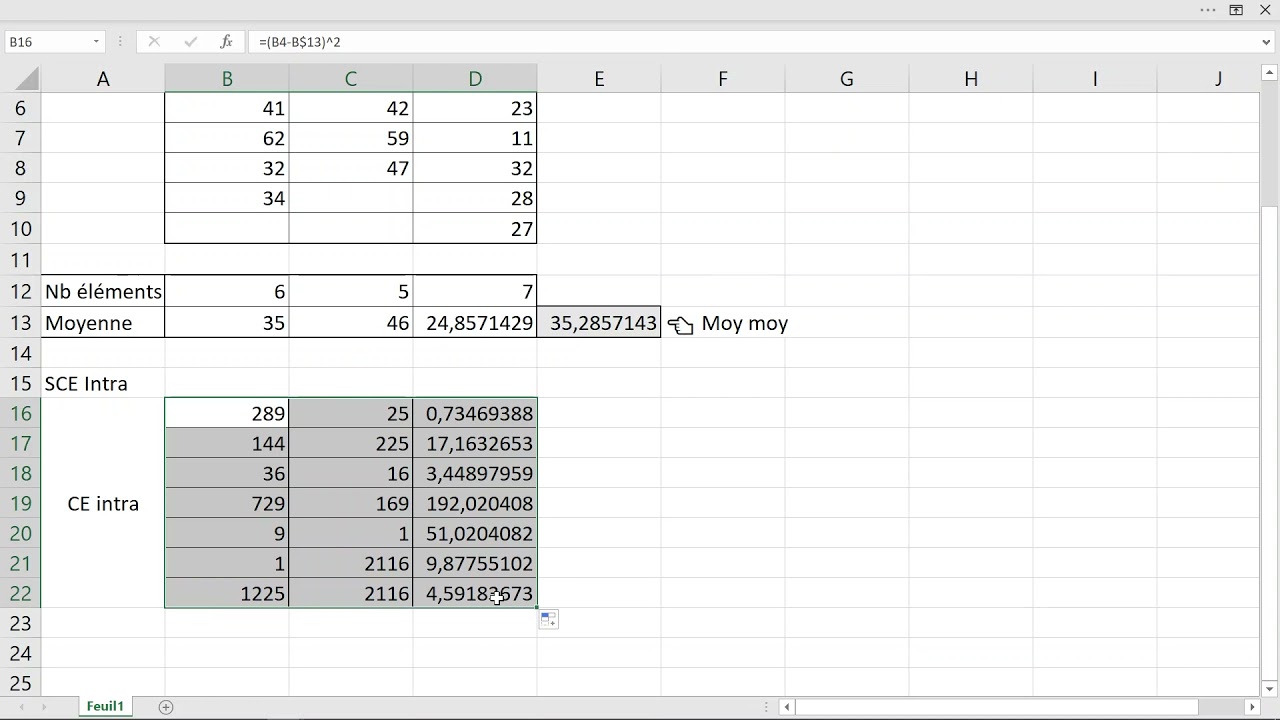Click cell D13 containing 24,8571429
This screenshot has width=1280, height=720.
tap(475, 323)
